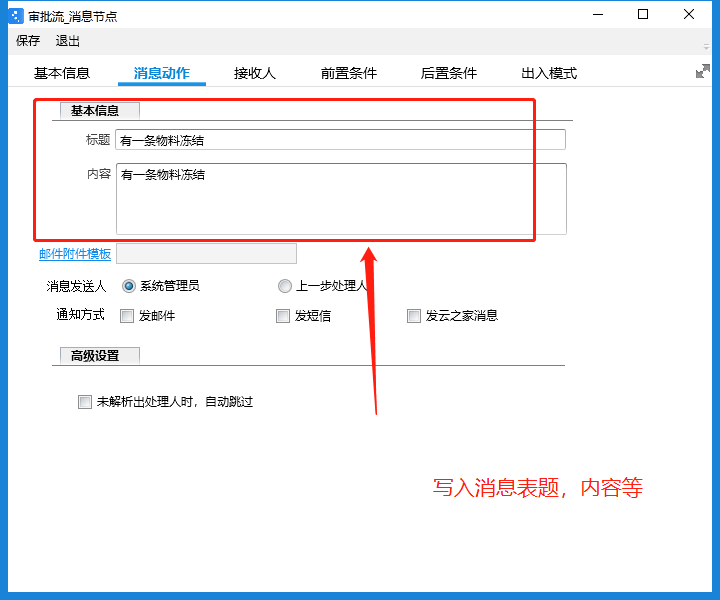Click the 邮件附件模板 input box
Viewport: 720px width, 600px height.
[206, 254]
